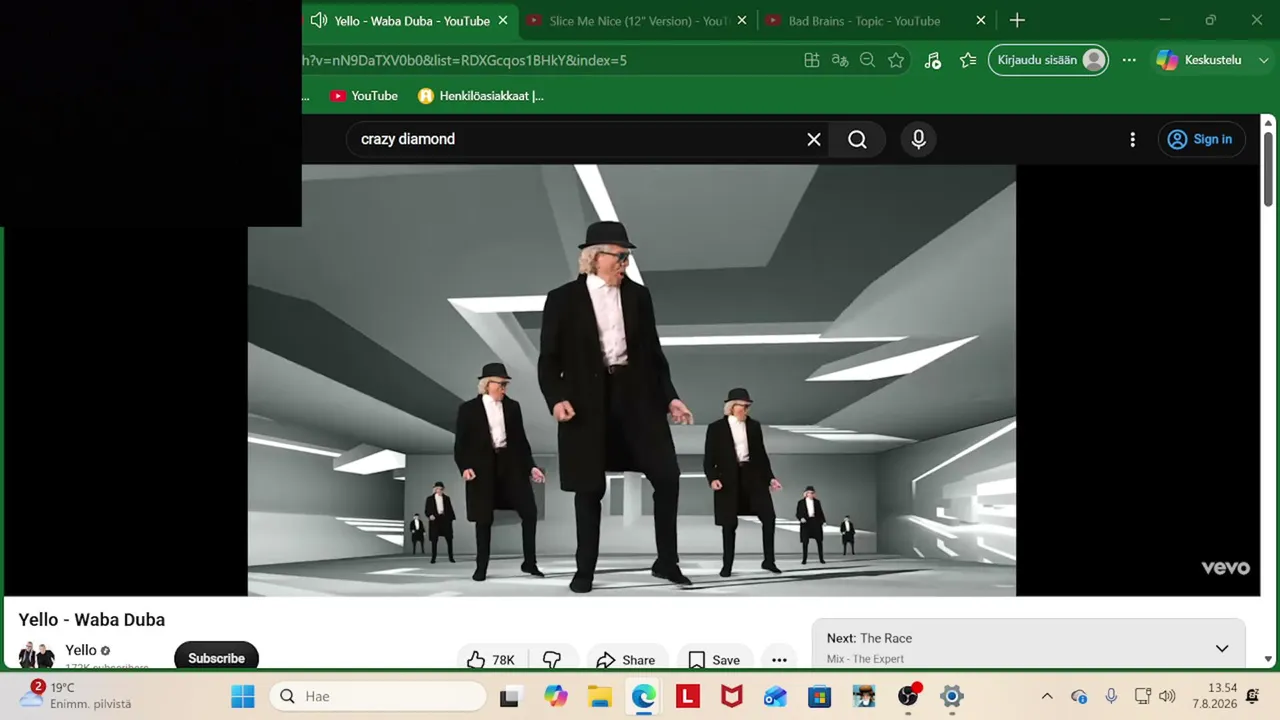Close the Slice Me Nice tab
1280x720 pixels.
(x=742, y=20)
